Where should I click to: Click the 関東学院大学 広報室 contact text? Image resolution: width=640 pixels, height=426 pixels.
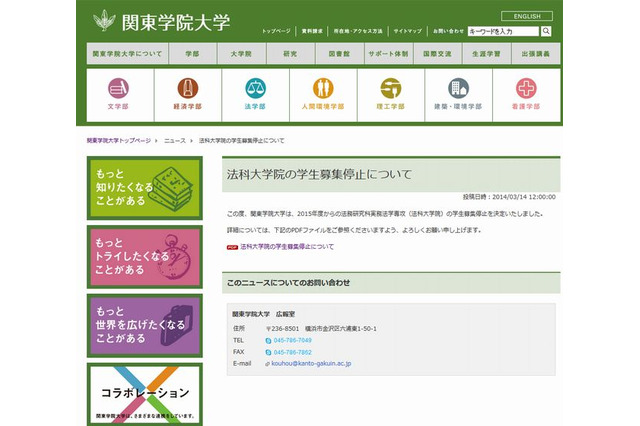point(264,314)
